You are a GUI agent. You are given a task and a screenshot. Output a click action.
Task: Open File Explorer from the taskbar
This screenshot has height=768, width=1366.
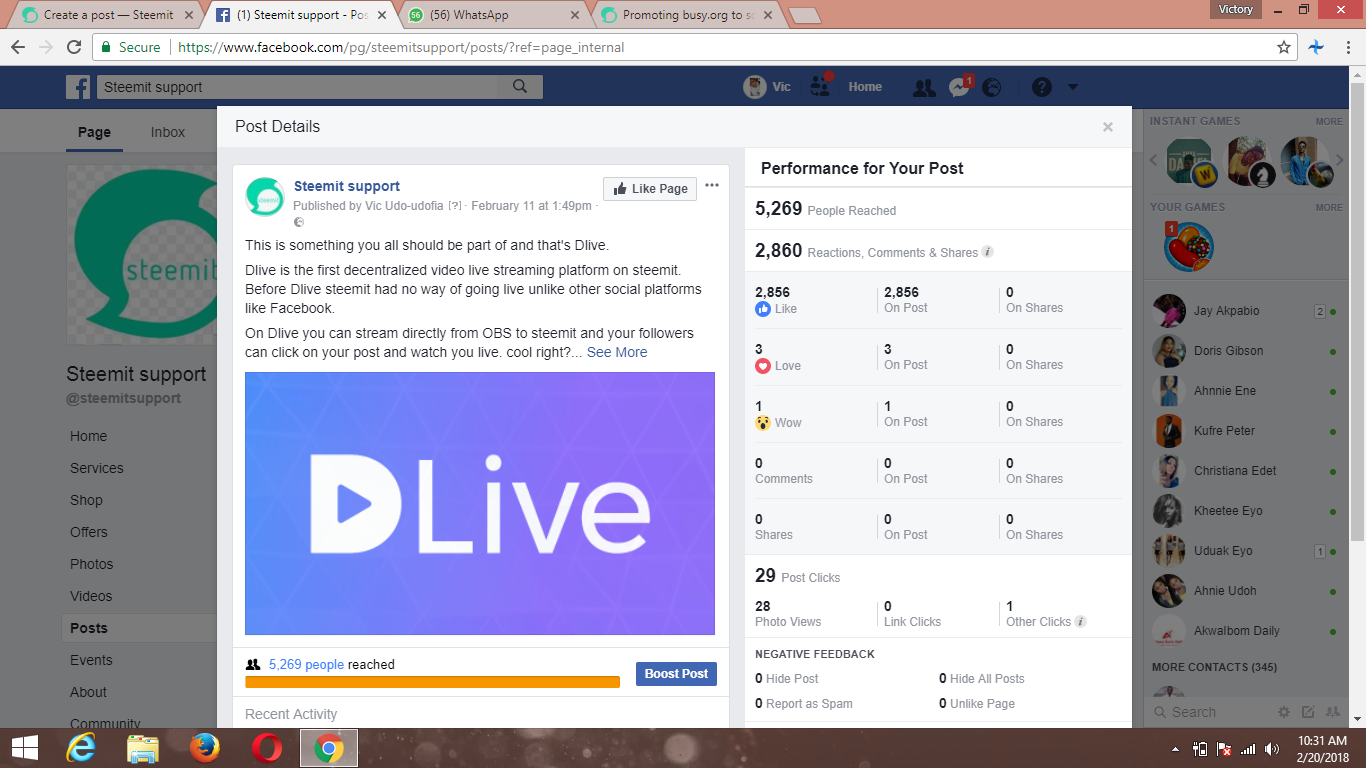click(143, 748)
